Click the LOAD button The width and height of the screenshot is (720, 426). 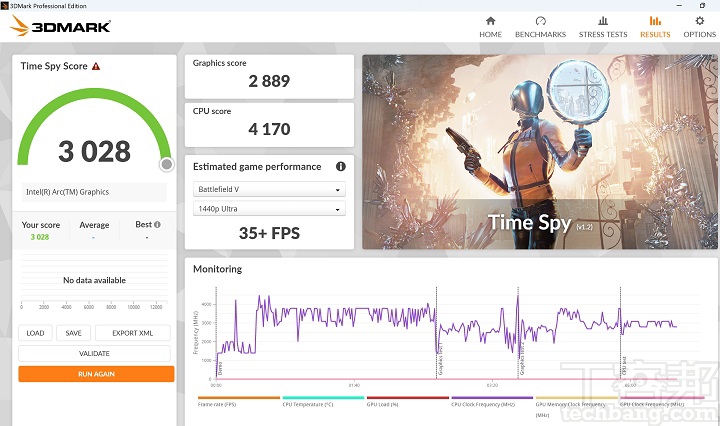click(35, 333)
